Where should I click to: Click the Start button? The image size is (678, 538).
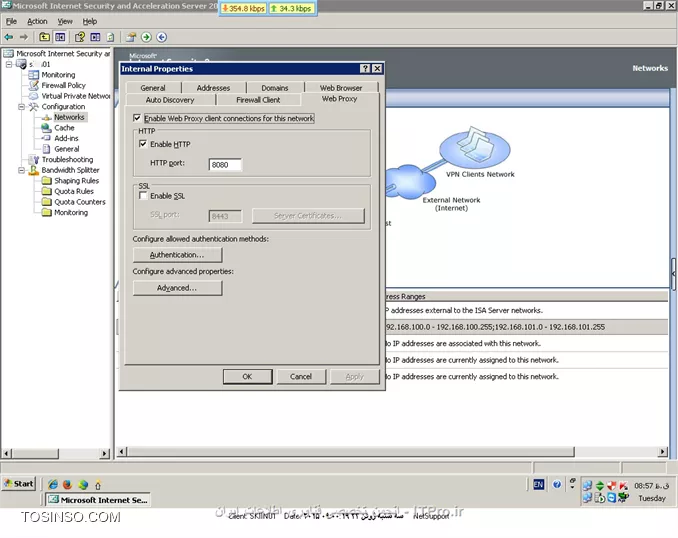[x=19, y=484]
